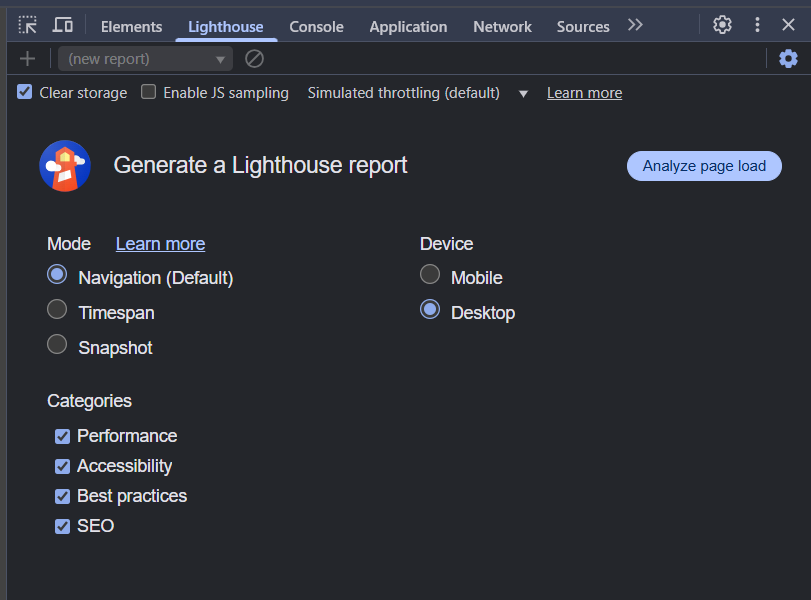Screen dimensions: 811x600
Task: Open Lighthouse settings blue gear icon
Action: tap(788, 59)
